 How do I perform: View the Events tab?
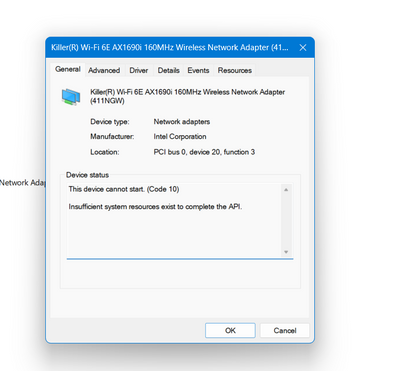coord(198,70)
